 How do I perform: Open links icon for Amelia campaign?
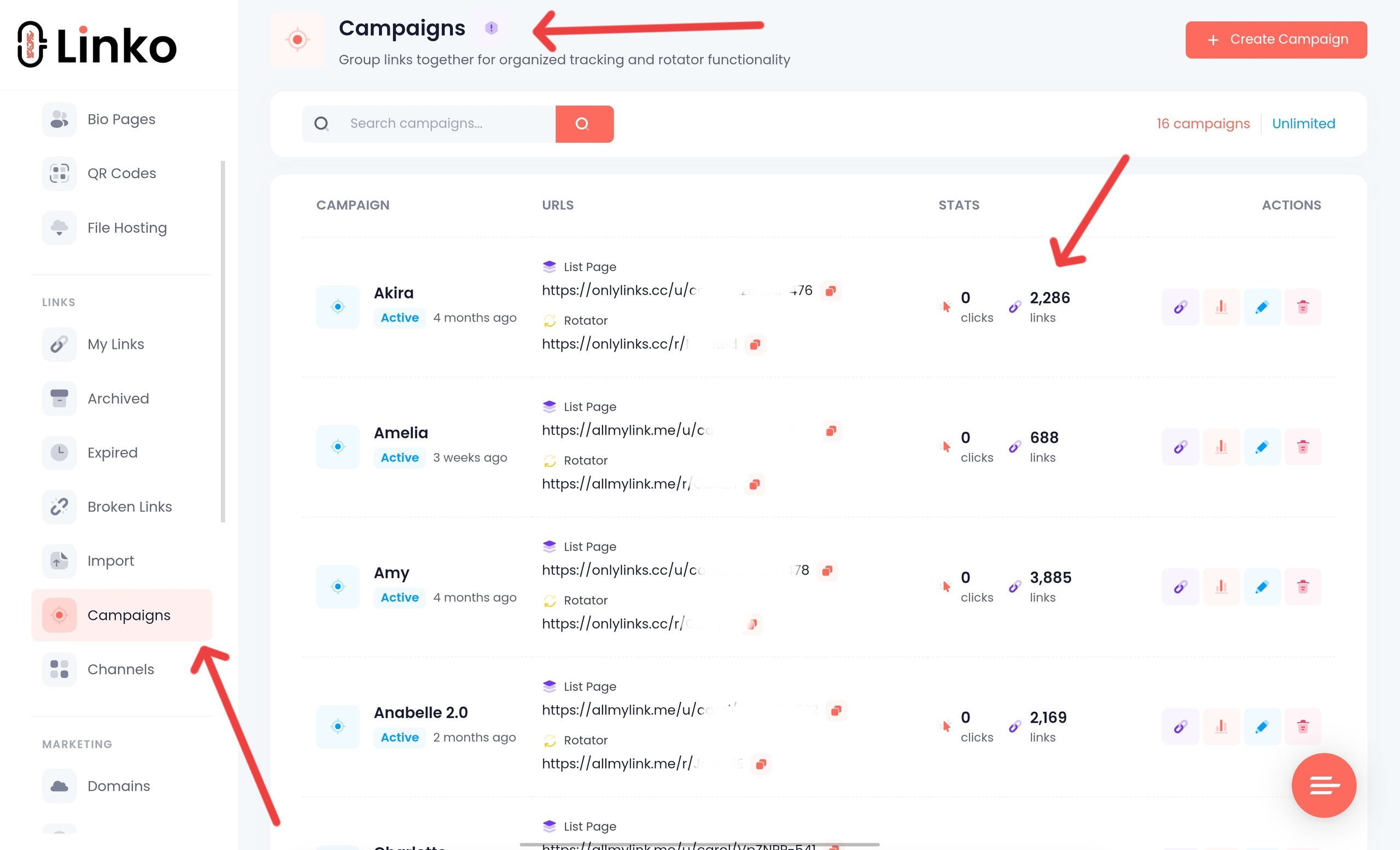click(1180, 447)
